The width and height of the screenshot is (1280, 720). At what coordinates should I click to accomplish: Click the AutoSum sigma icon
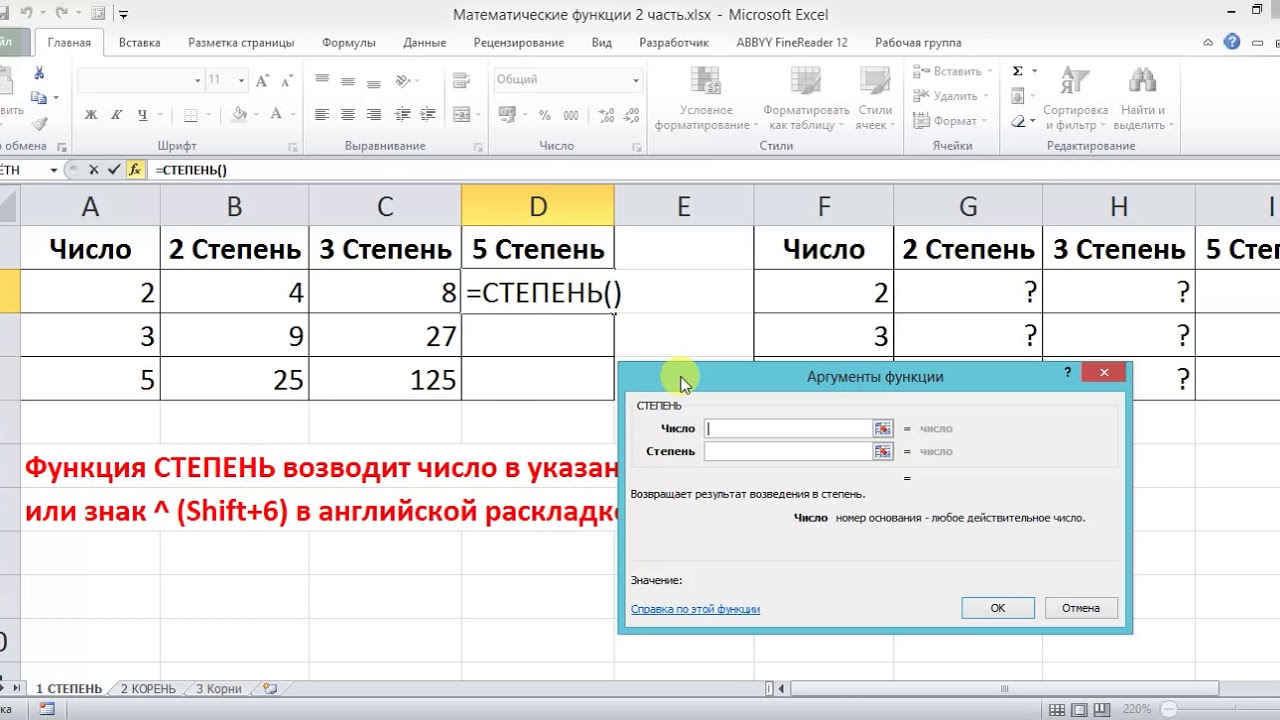(1018, 71)
